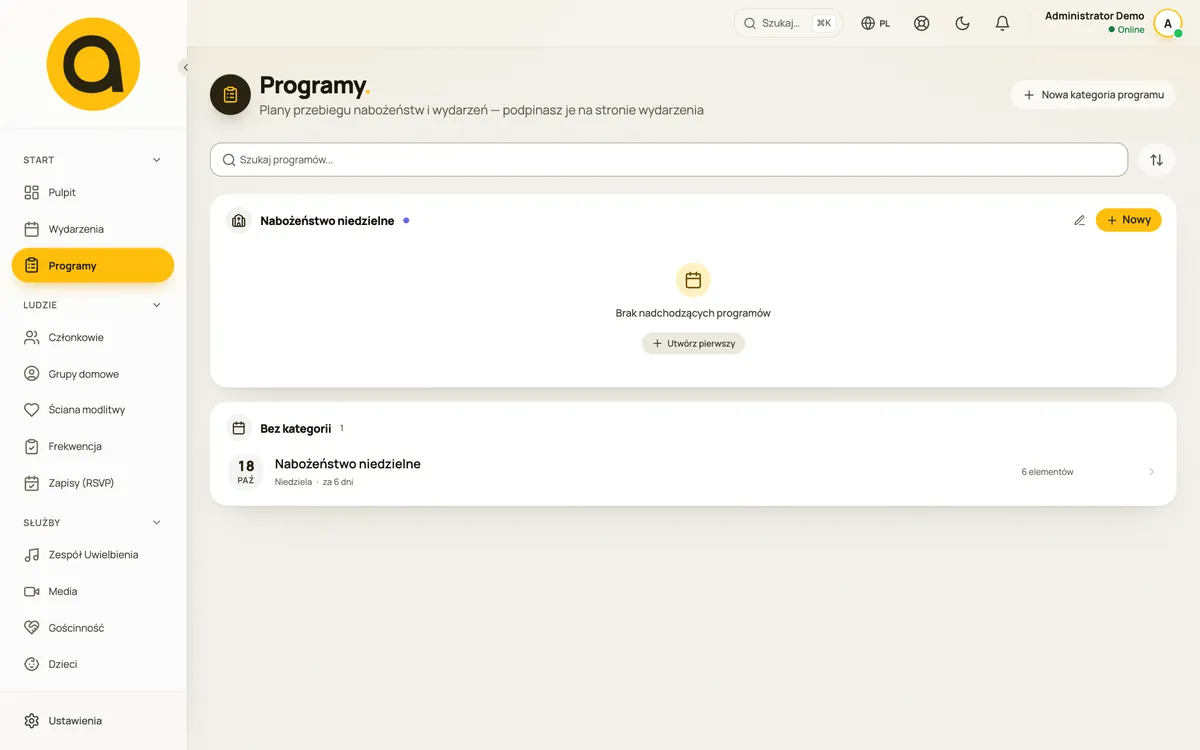Collapse the sidebar with the arrow handle
The image size is (1200, 750).
[185, 67]
